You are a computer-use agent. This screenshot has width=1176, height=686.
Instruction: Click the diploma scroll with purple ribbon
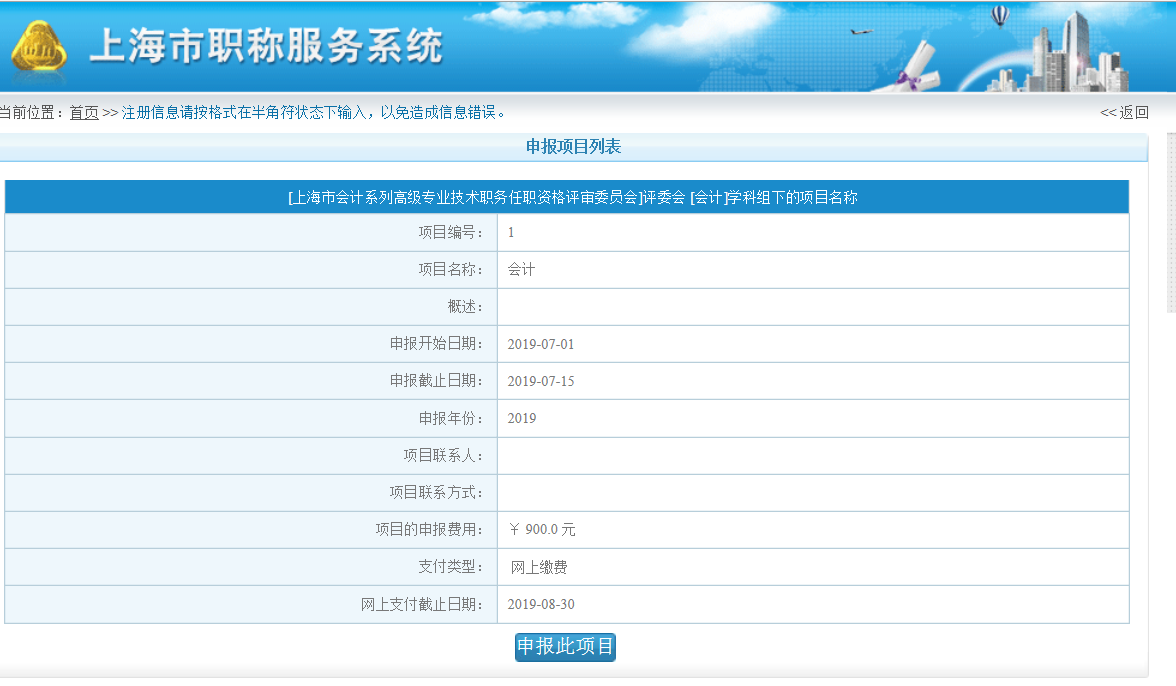(x=918, y=70)
